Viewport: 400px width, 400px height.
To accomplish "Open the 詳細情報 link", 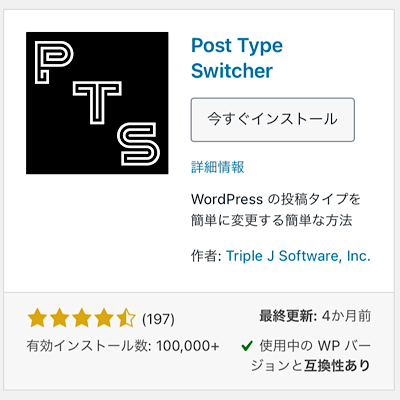I will pos(218,167).
